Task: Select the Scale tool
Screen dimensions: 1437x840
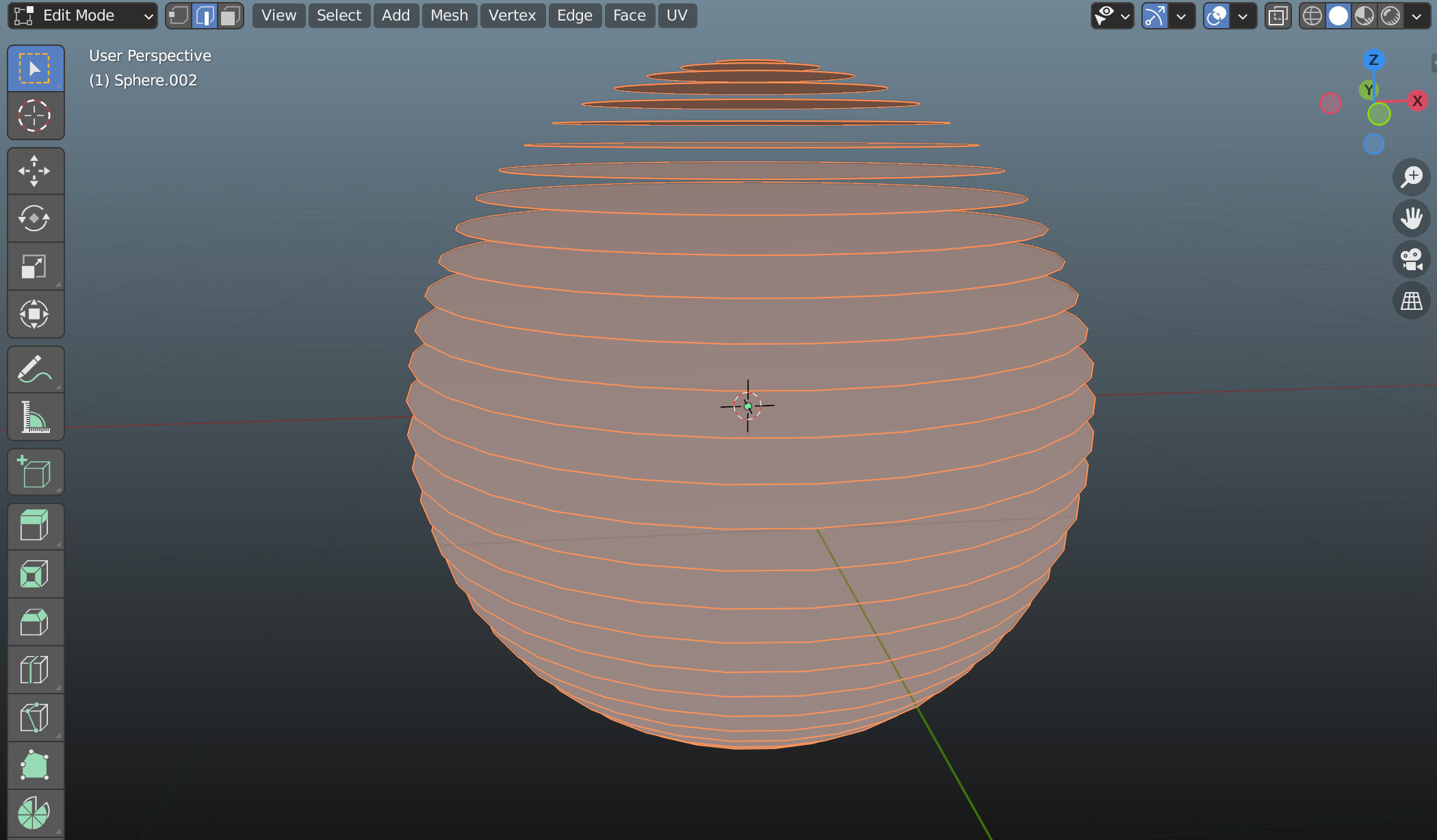Action: click(36, 267)
